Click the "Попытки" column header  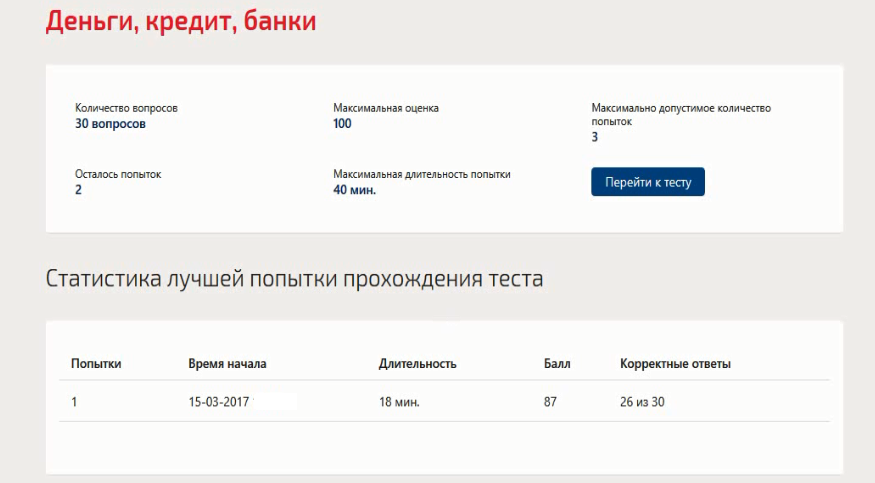(x=96, y=364)
